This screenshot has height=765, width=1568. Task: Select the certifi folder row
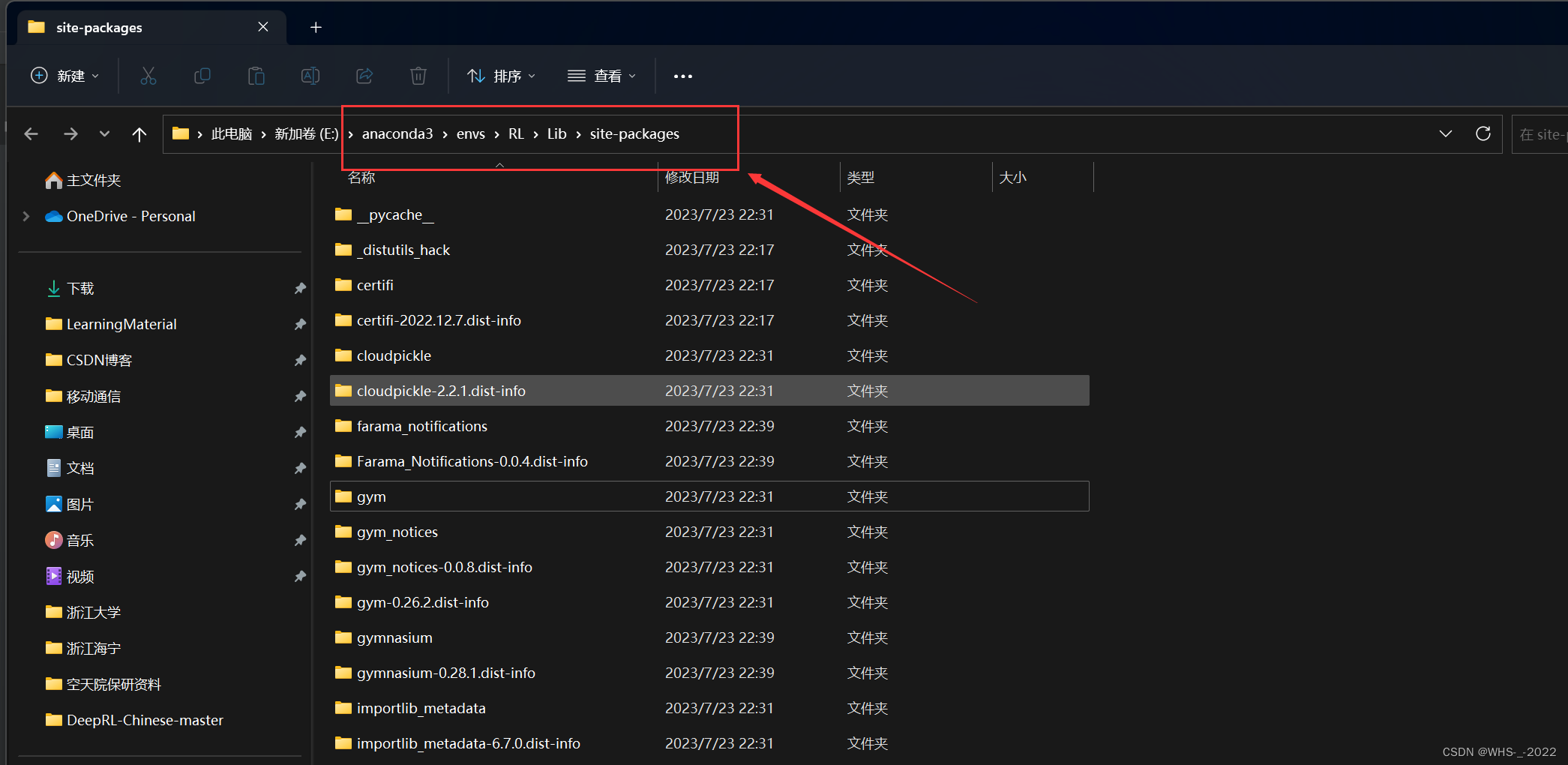pyautogui.click(x=709, y=285)
